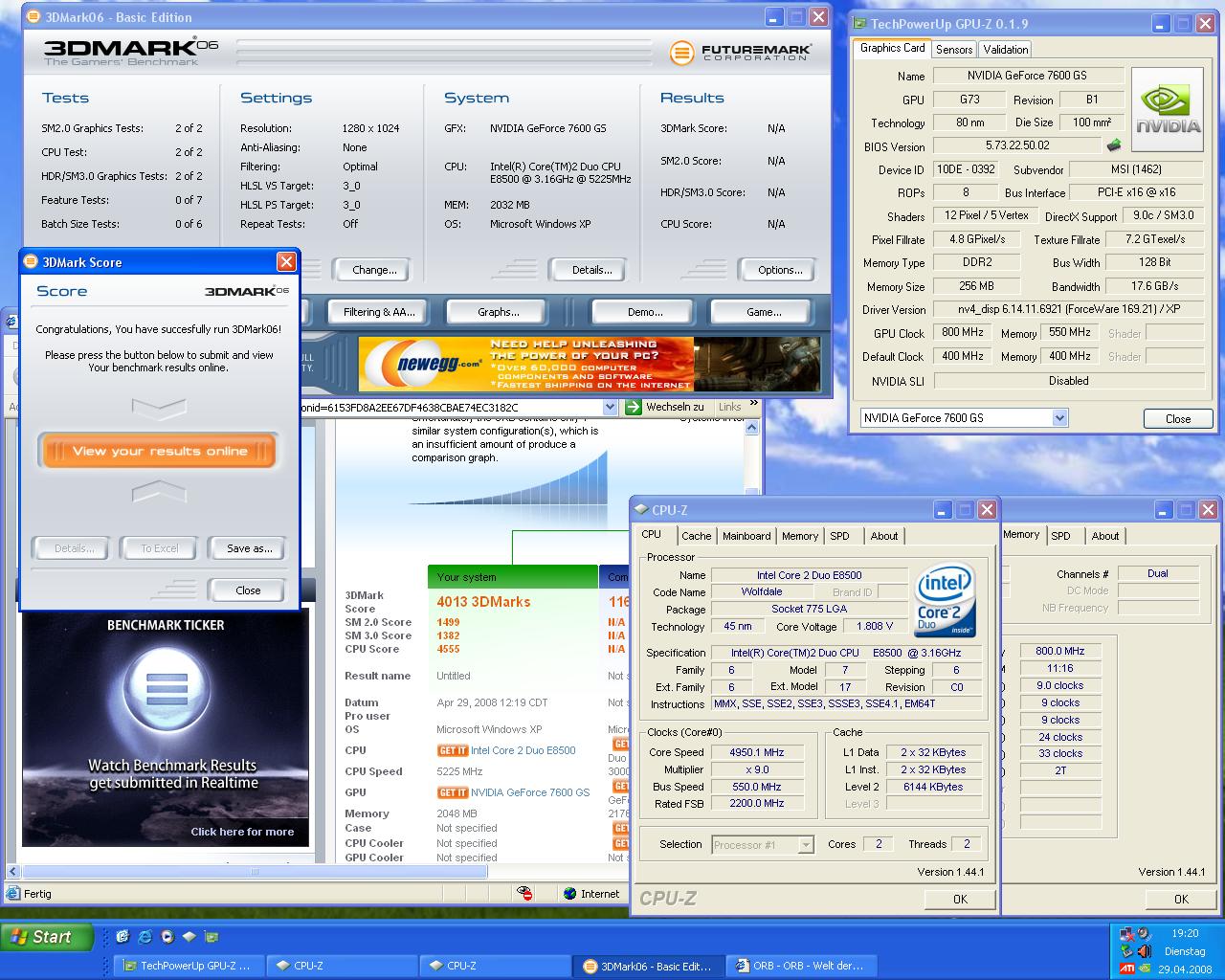This screenshot has width=1225, height=980.
Task: Click OK in the front CPU-Z window
Action: tap(960, 899)
